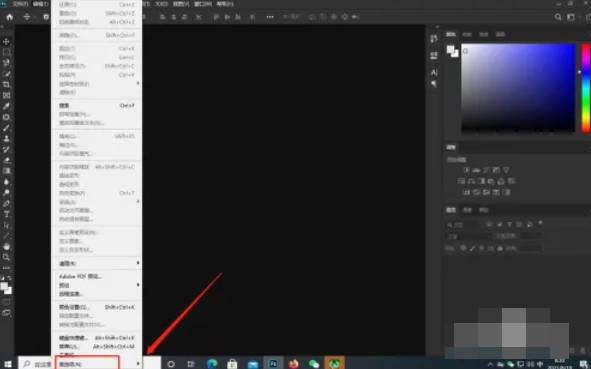Swap foreground and background colors
This screenshot has height=369, width=591.
9,278
